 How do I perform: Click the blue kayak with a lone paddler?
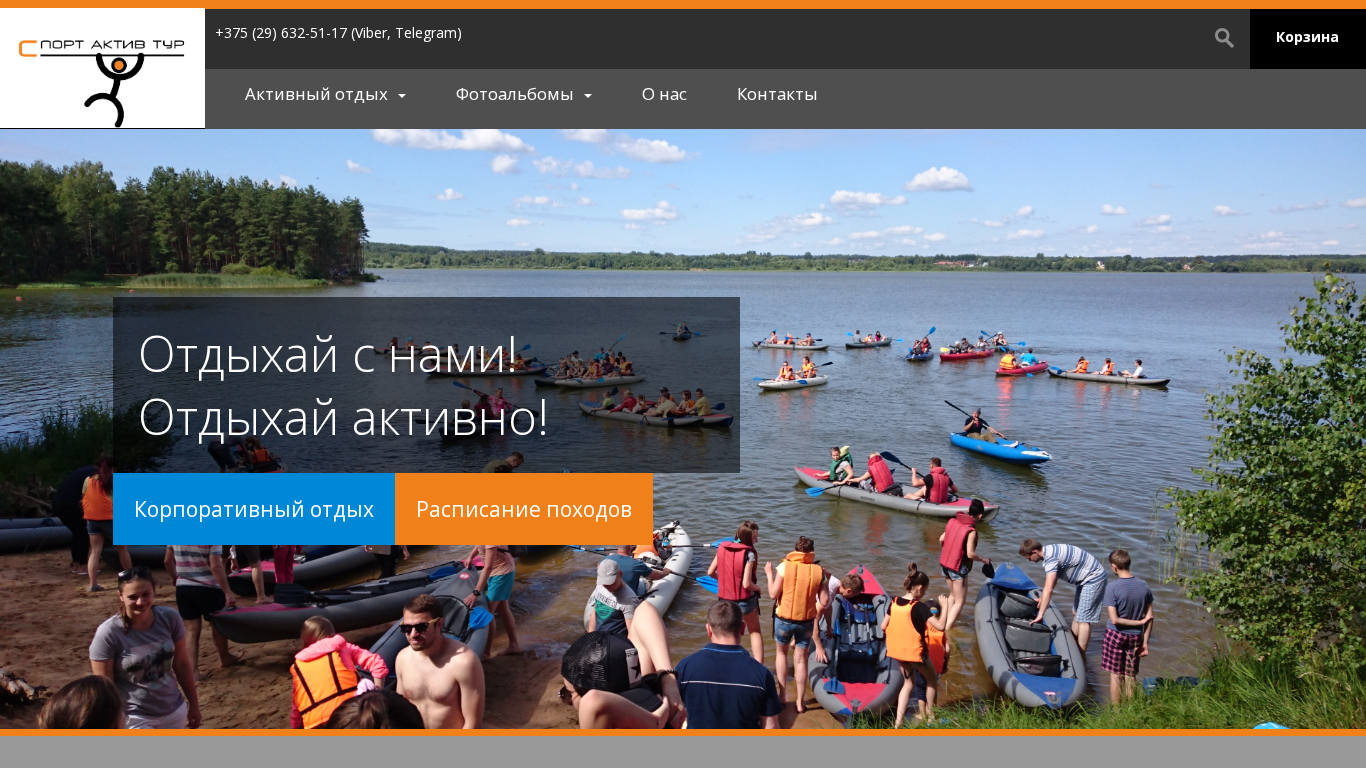998,442
